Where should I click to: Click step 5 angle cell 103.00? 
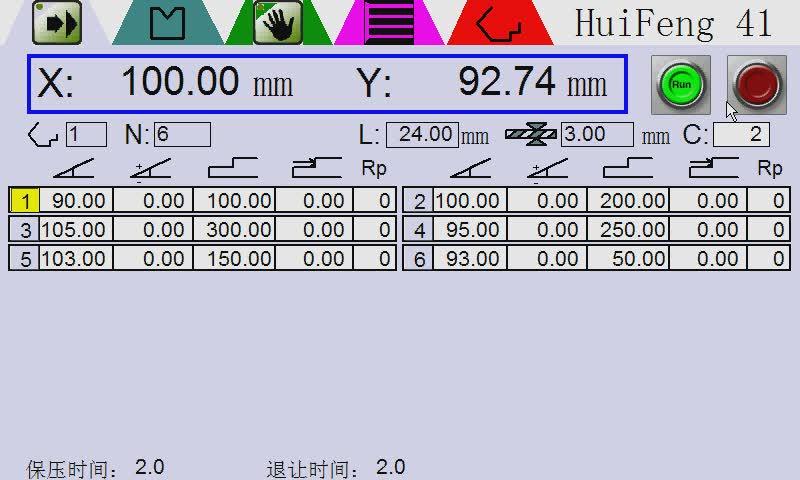click(76, 259)
